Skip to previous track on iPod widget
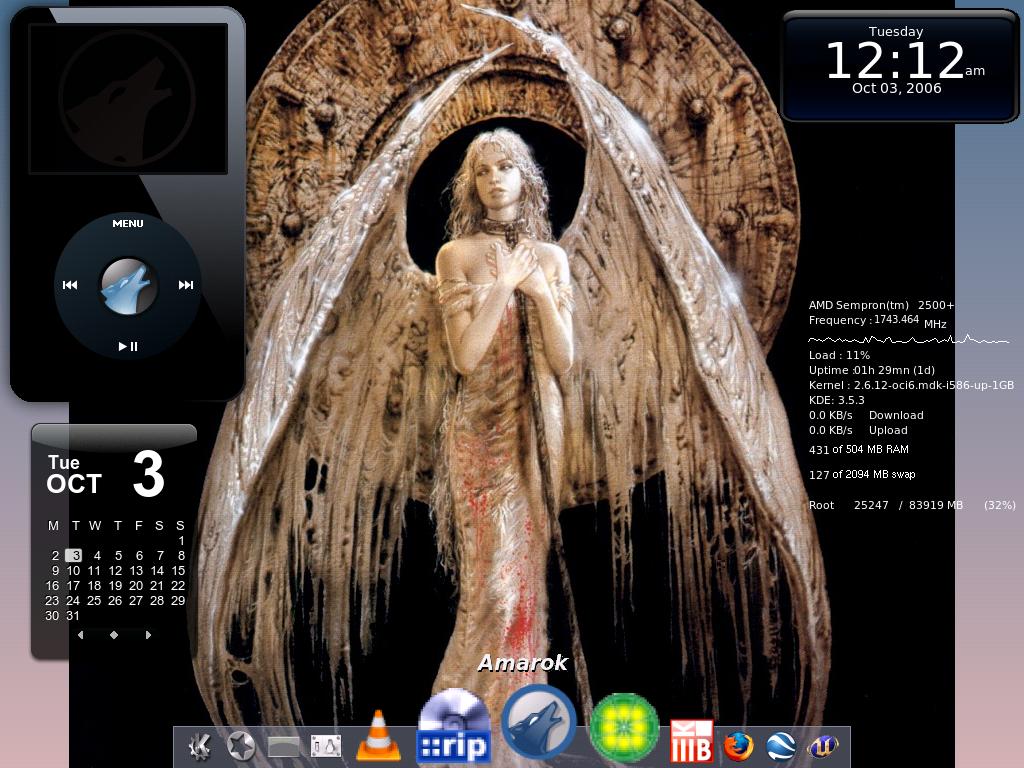 pos(70,285)
